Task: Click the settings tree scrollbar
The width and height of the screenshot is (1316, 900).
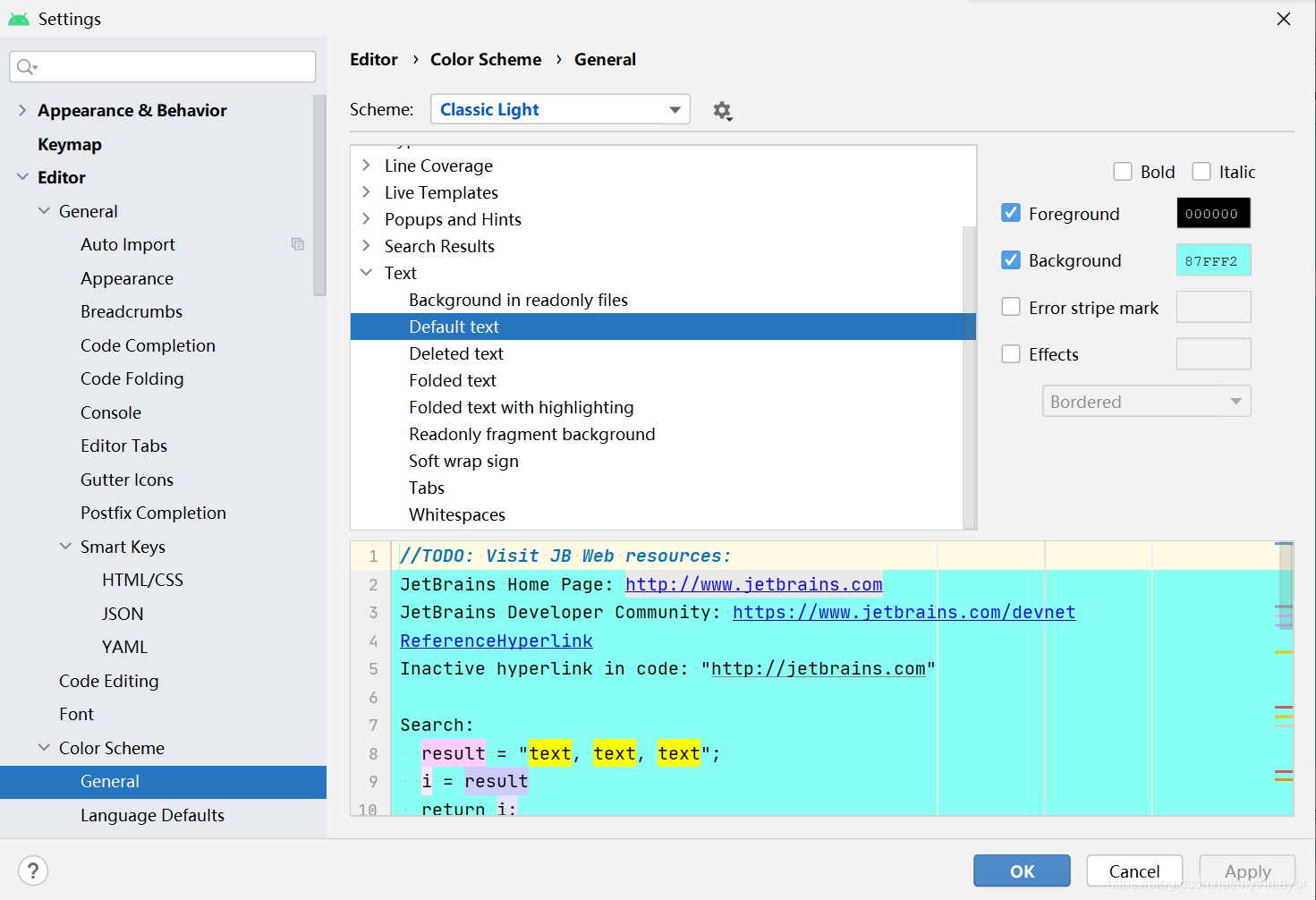Action: 319,196
